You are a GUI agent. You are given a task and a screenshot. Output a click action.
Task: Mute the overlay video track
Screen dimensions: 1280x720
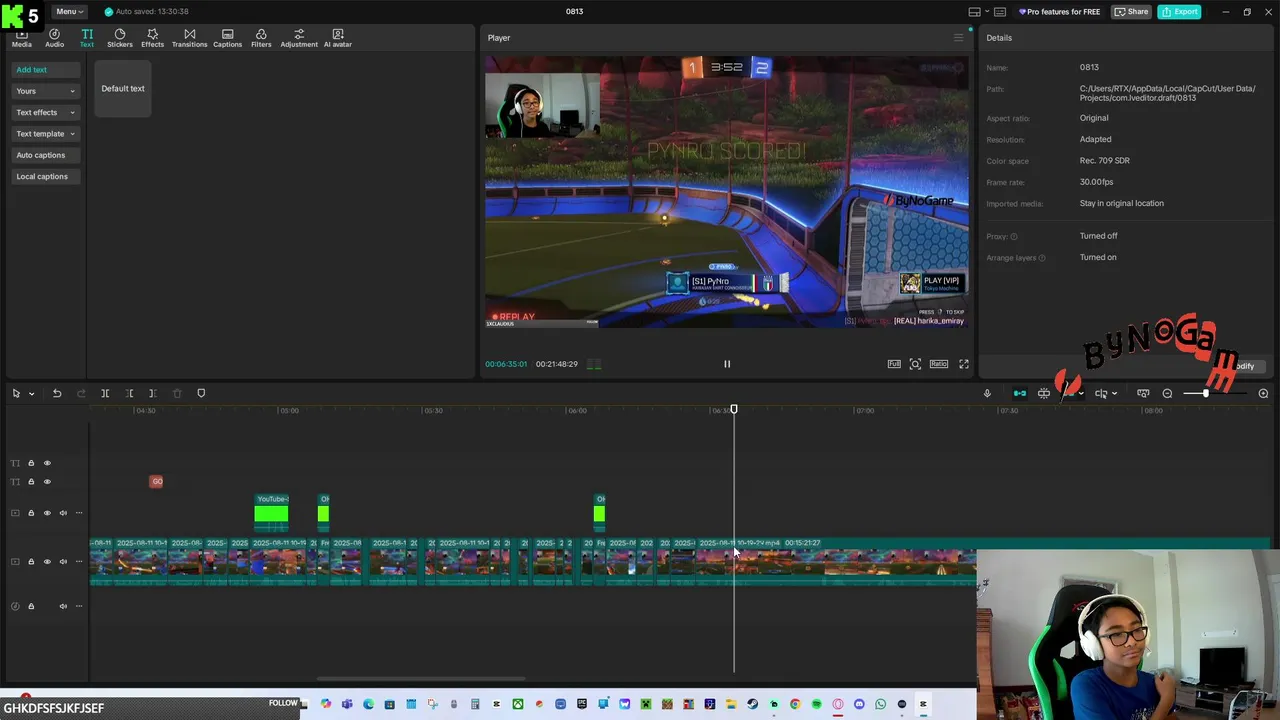(63, 513)
